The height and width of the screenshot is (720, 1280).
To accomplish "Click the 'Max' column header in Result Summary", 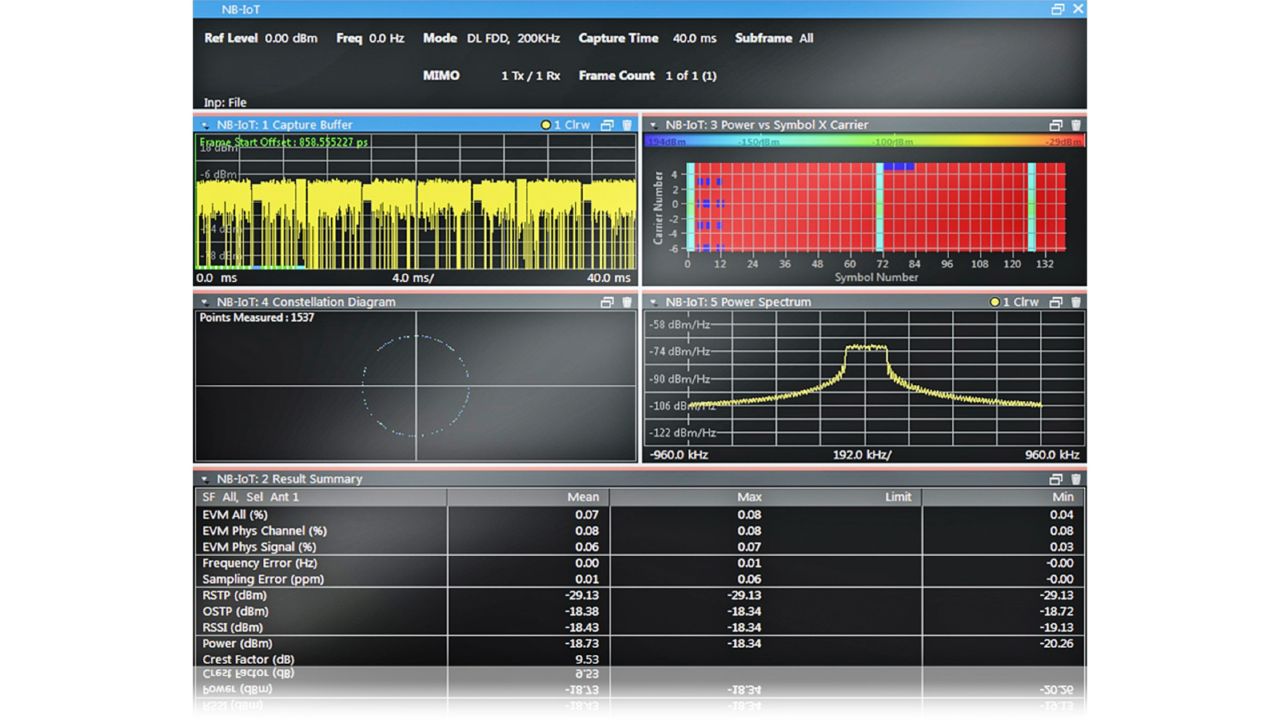I will [x=749, y=497].
